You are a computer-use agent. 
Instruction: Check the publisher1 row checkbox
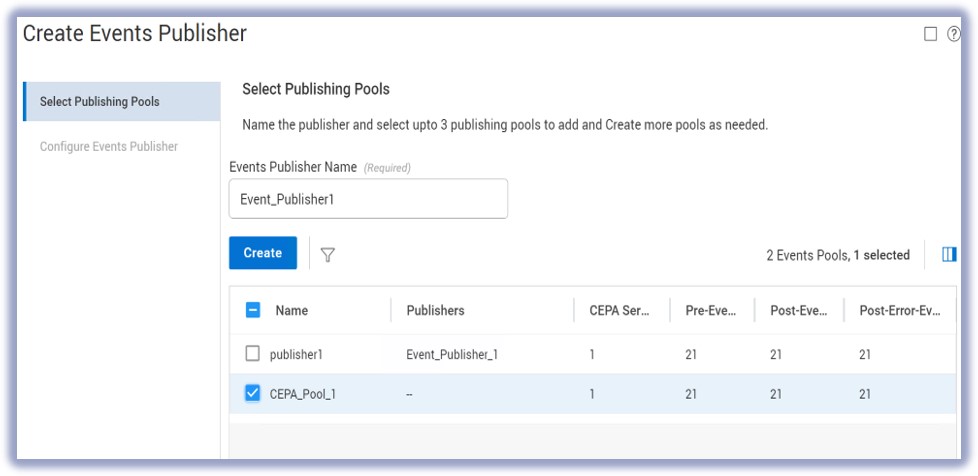[253, 353]
